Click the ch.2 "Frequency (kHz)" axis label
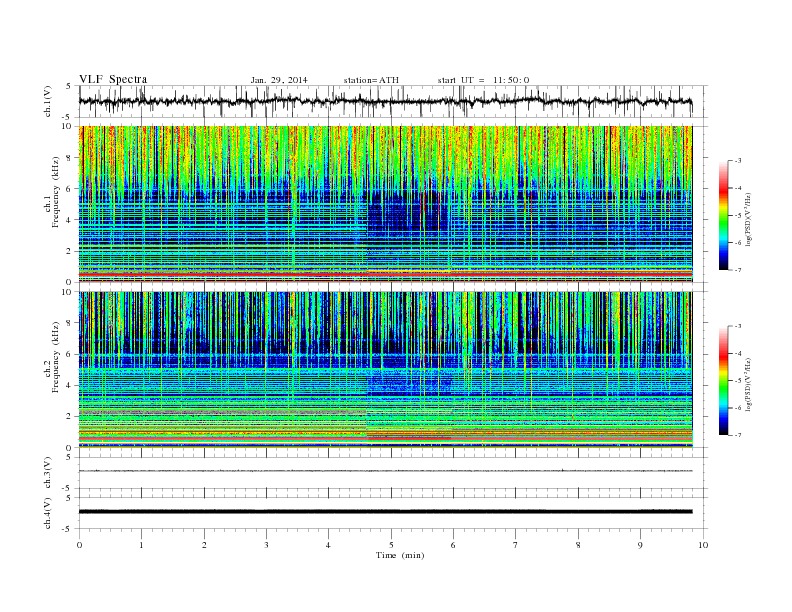 point(56,356)
